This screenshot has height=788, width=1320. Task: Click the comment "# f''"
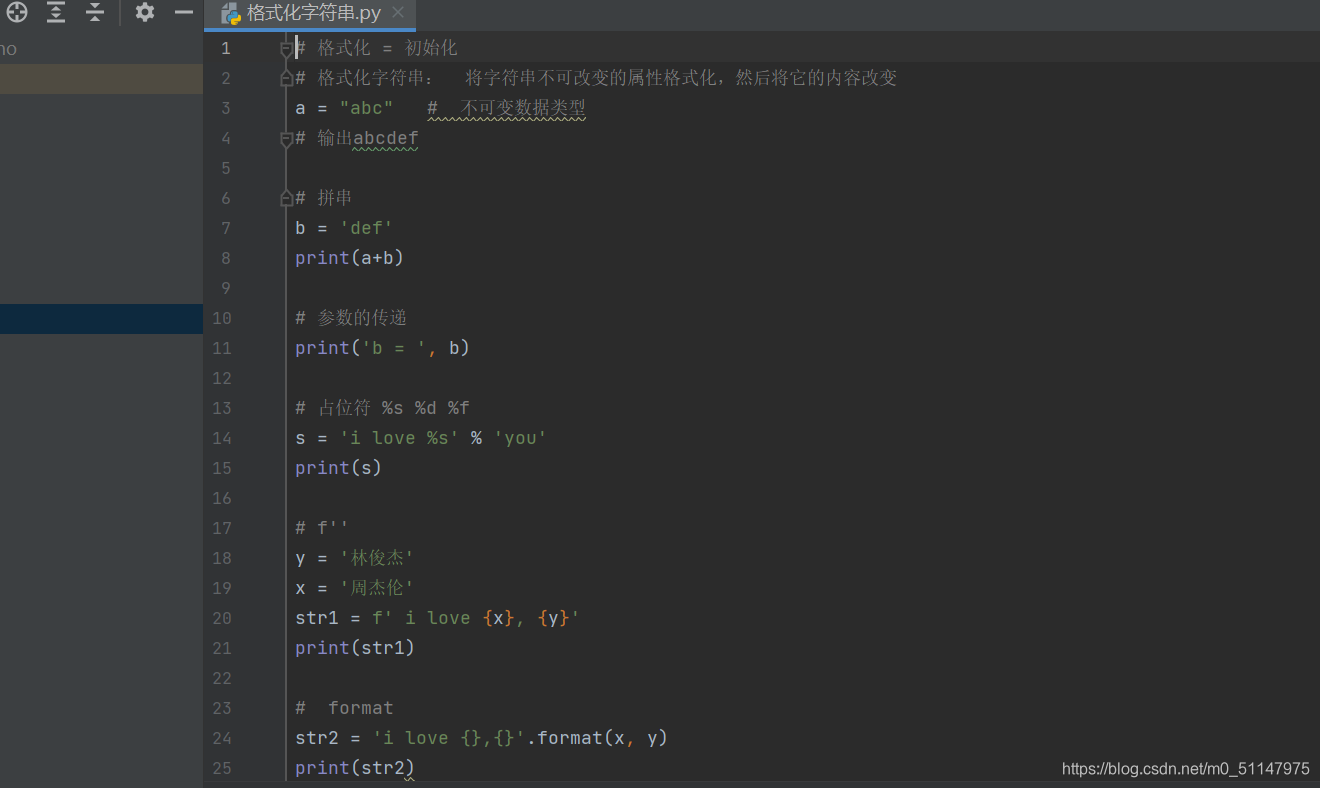322,528
